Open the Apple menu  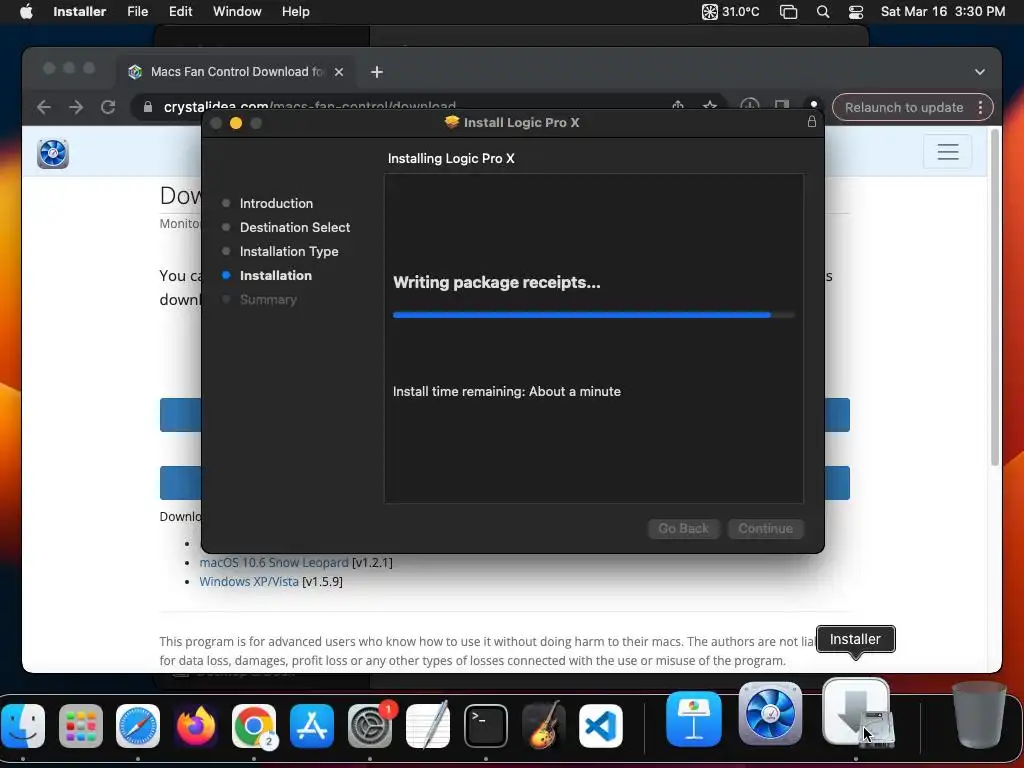[26, 12]
